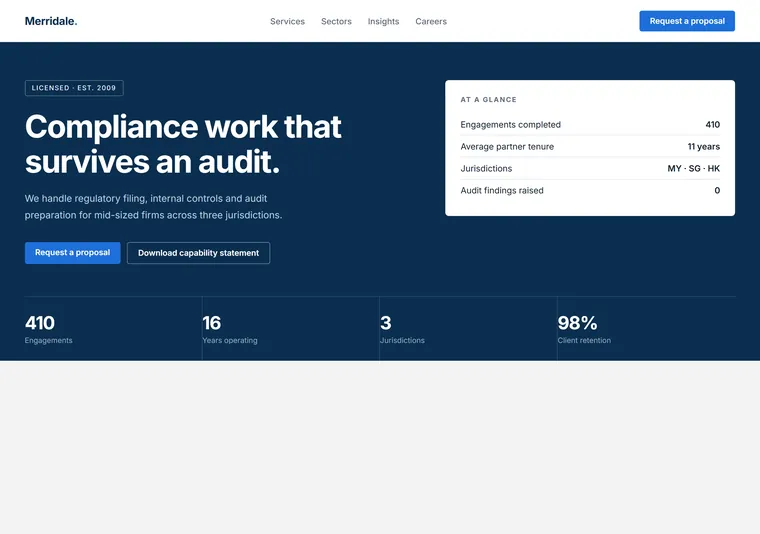Visit the Careers page
The height and width of the screenshot is (534, 760).
point(431,21)
